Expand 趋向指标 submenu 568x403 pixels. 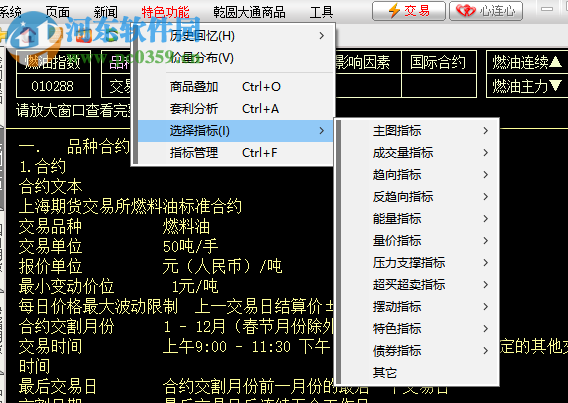point(419,175)
